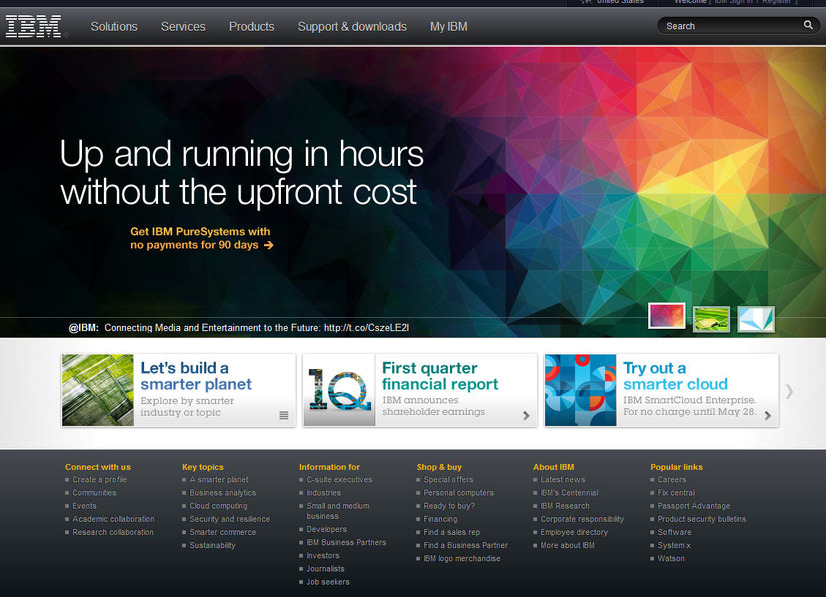Open 'IBM's Centennial' link
This screenshot has height=597, width=826.
point(569,493)
